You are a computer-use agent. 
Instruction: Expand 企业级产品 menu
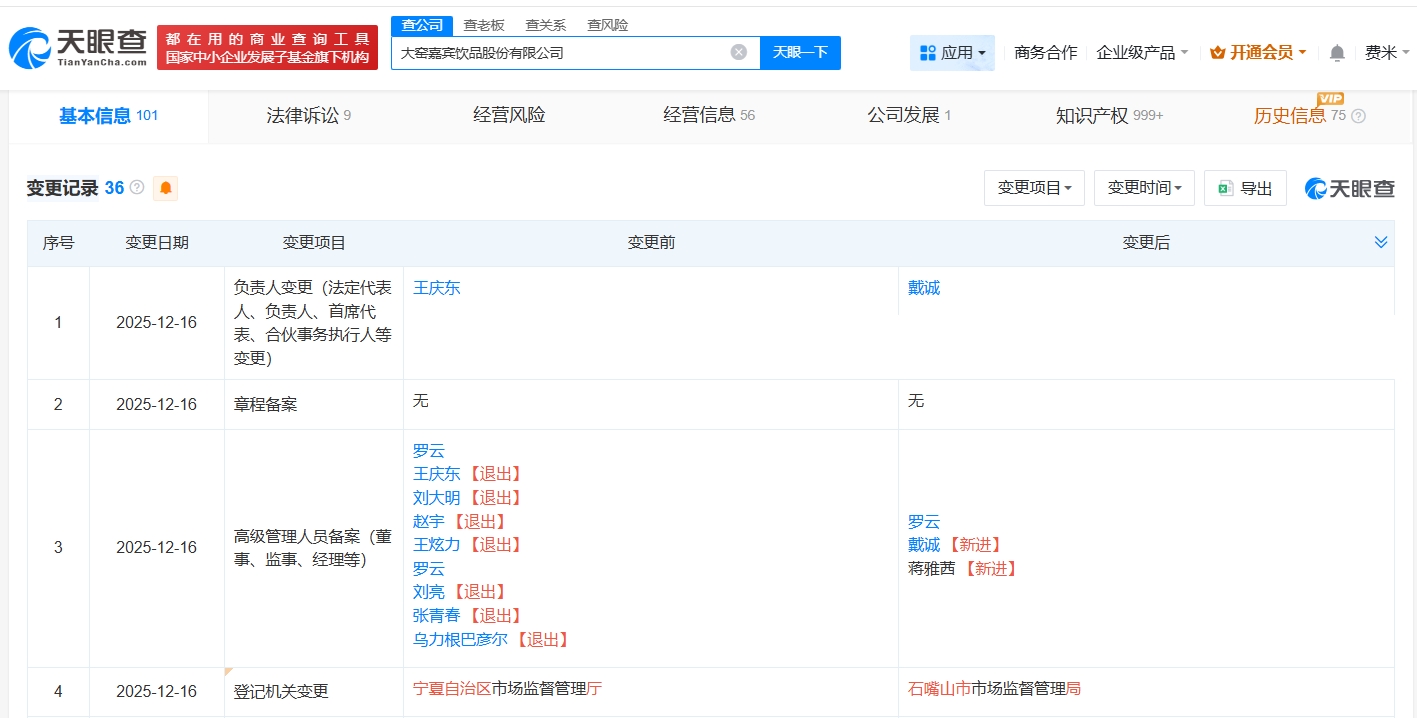[1142, 53]
